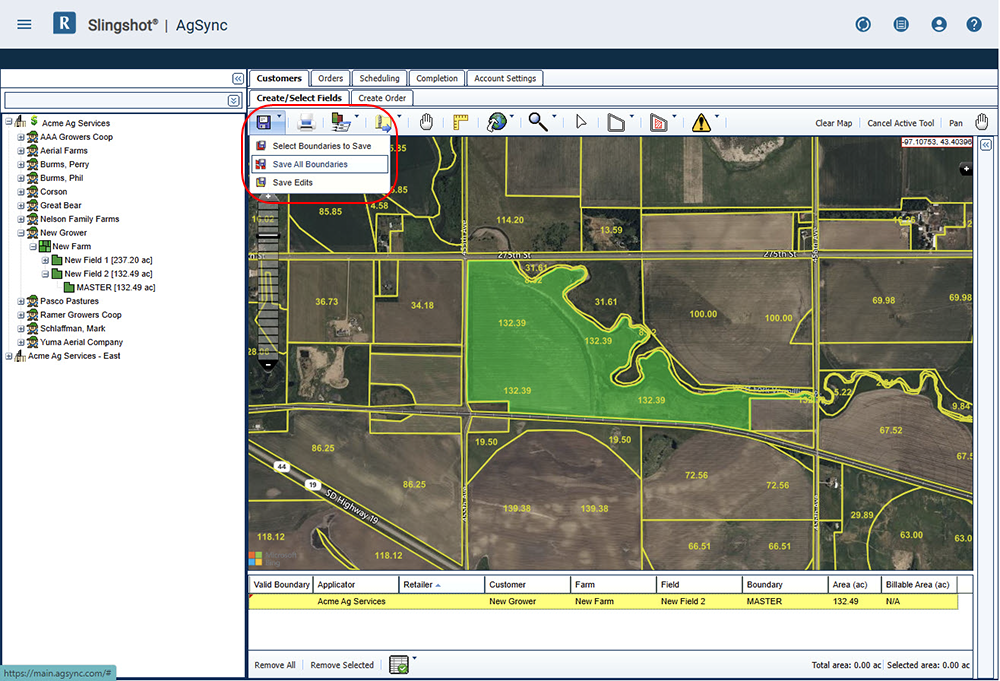Click the red hatched shape tool icon
This screenshot has height=681, width=1000.
point(658,122)
